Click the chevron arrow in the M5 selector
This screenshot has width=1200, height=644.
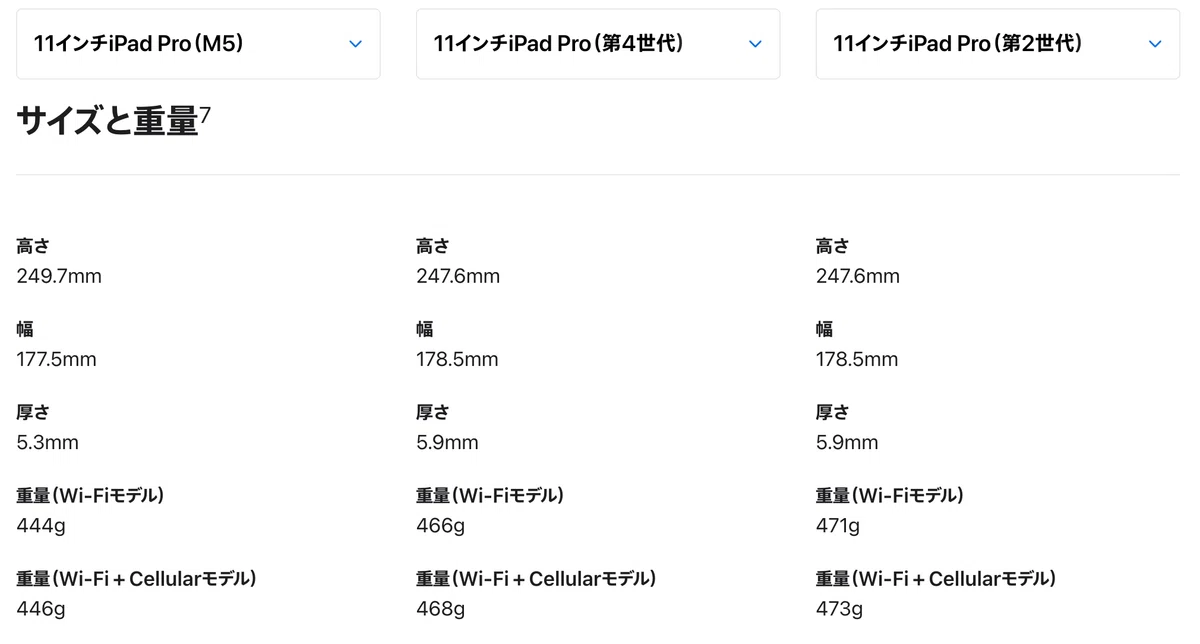coord(355,44)
